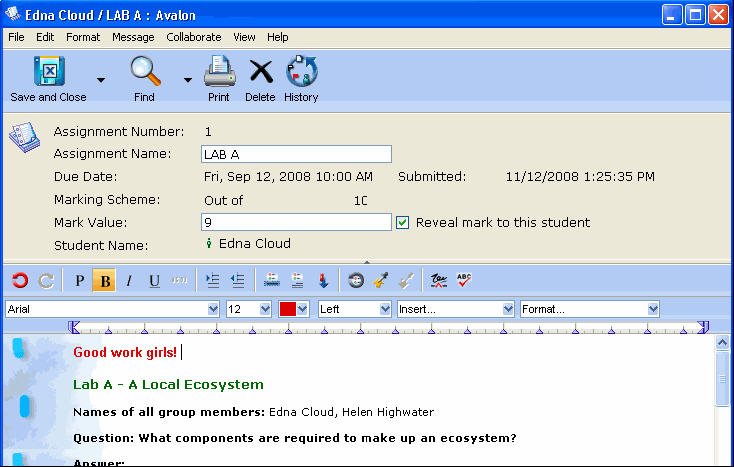Image resolution: width=734 pixels, height=467 pixels.
Task: Toggle Underline formatting
Action: (154, 281)
